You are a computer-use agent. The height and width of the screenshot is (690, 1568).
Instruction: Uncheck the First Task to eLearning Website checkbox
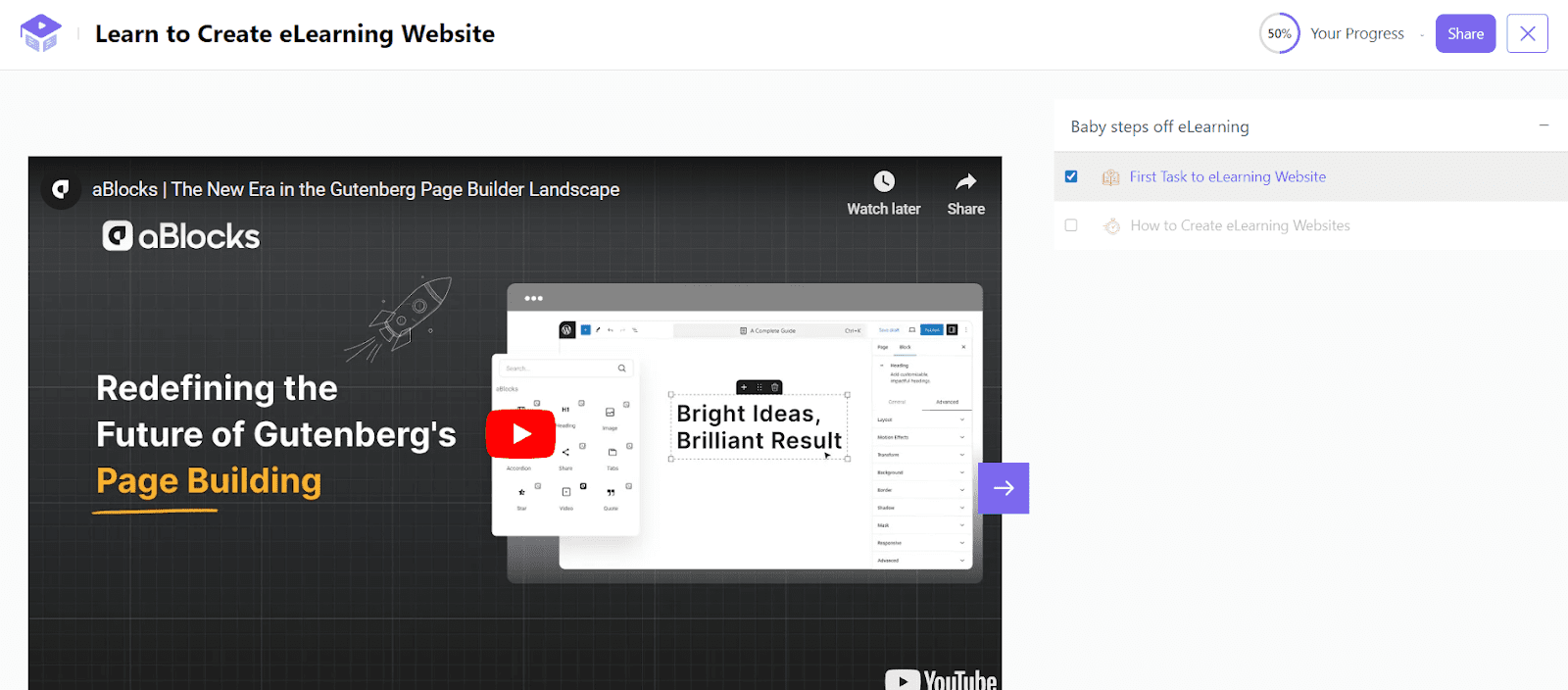coord(1071,176)
